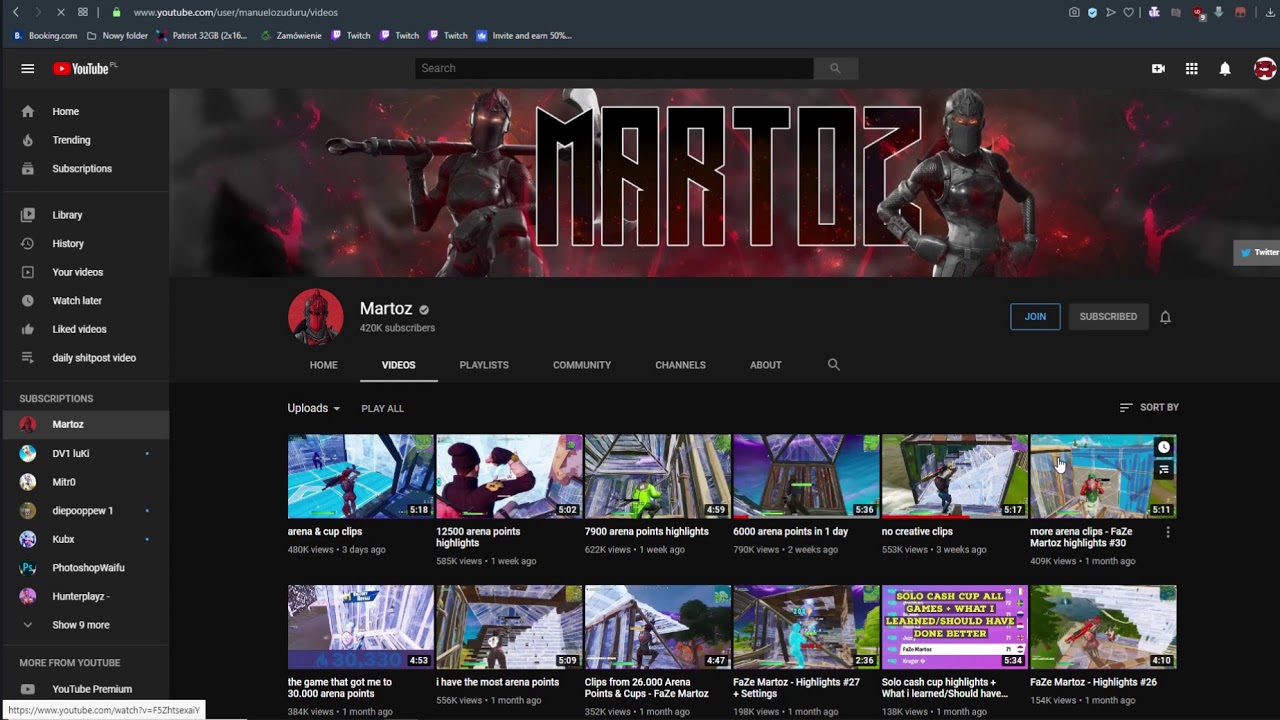The image size is (1280, 720).
Task: Open Watch later in sidebar
Action: click(x=85, y=301)
